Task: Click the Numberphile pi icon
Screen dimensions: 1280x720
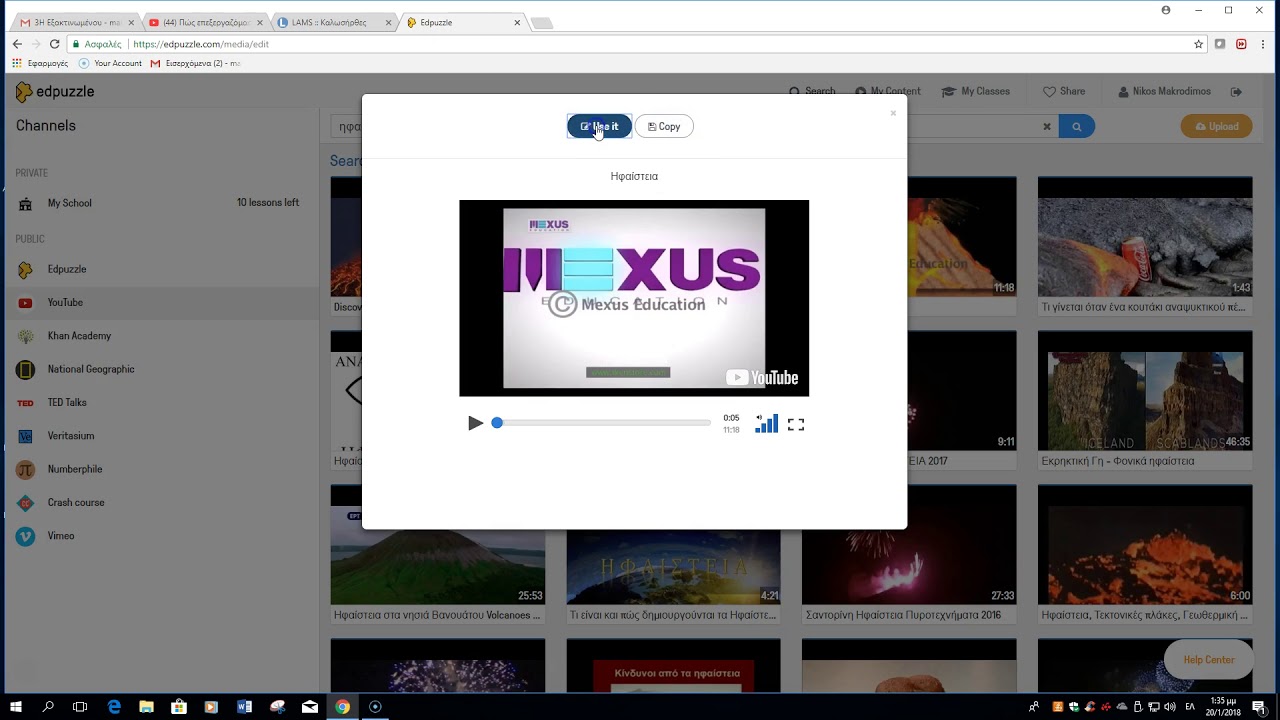Action: [x=25, y=469]
